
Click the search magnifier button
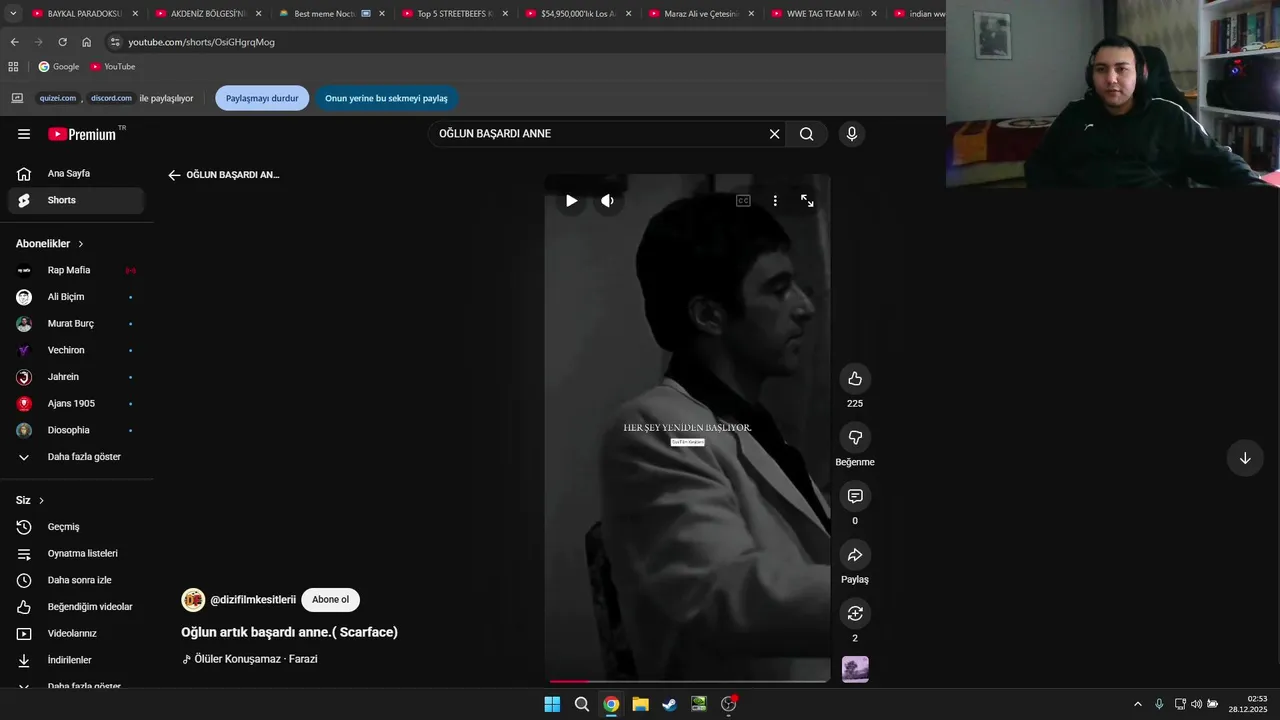coord(806,134)
